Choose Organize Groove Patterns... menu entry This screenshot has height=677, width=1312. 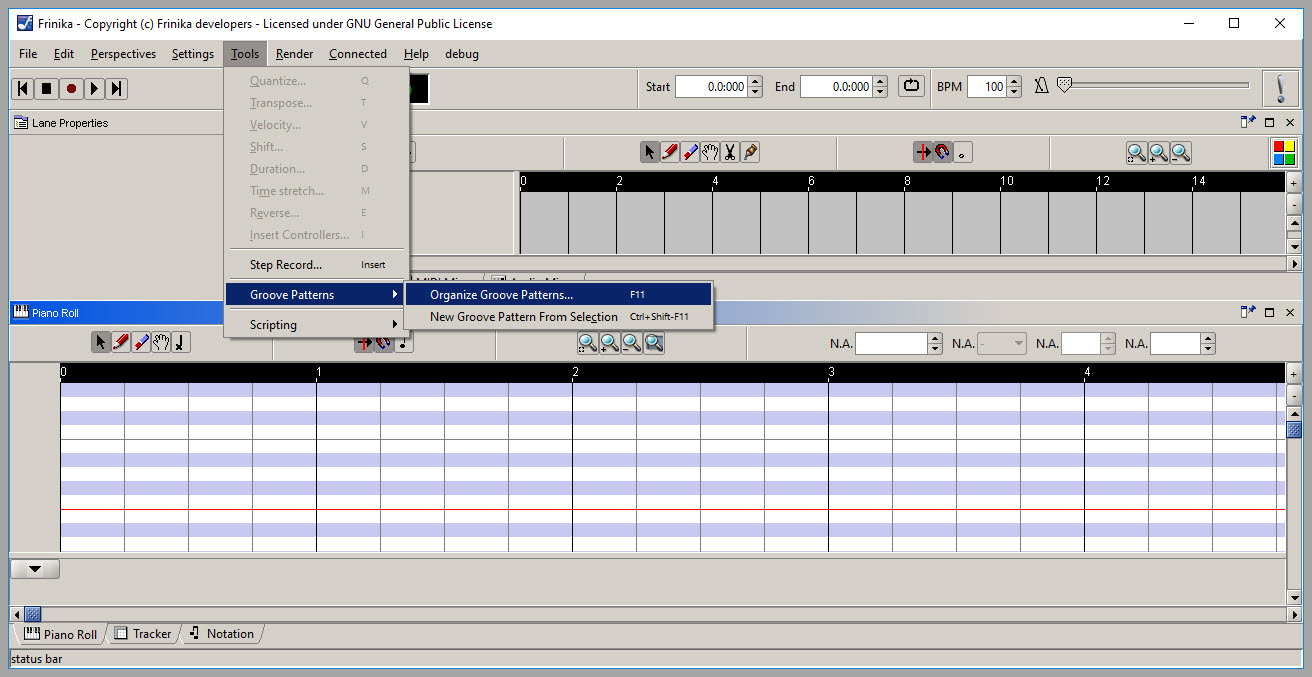point(559,295)
